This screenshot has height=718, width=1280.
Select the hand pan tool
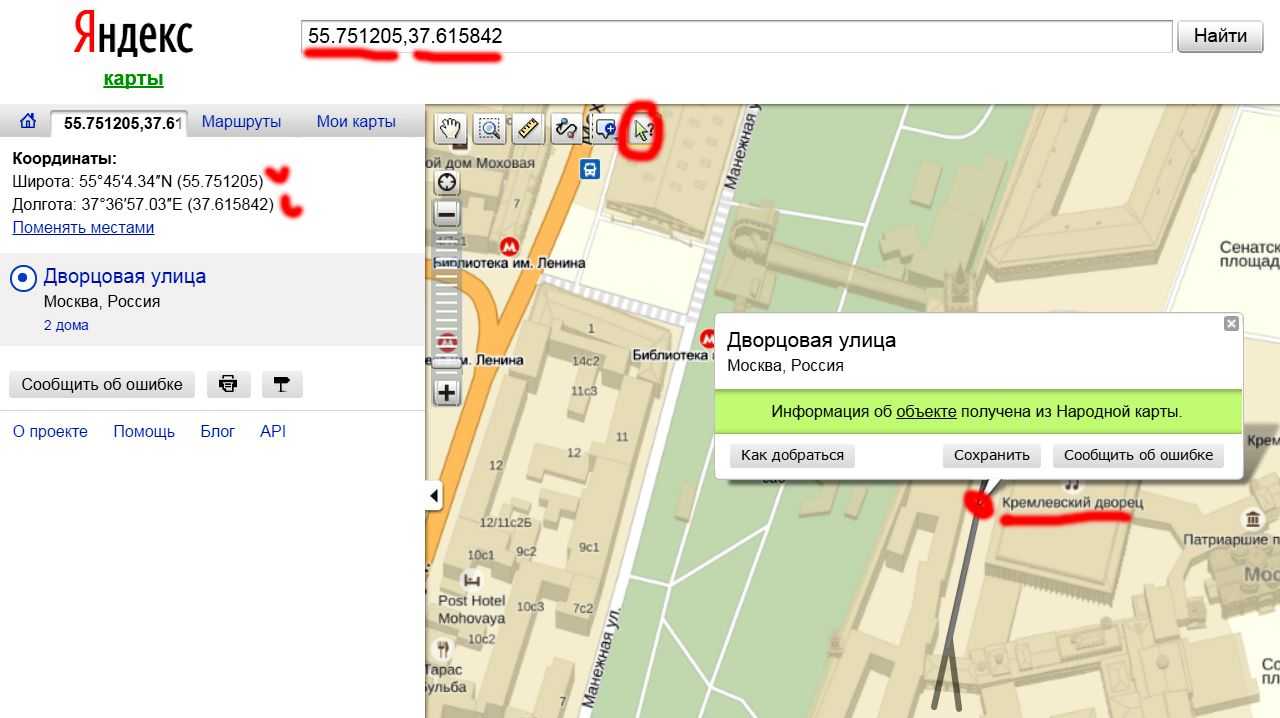452,128
